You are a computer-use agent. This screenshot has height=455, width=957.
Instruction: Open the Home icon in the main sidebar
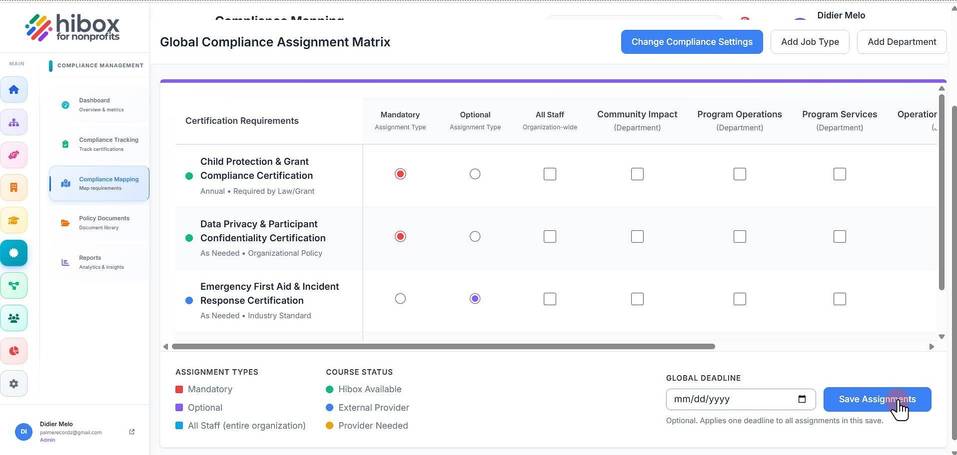[x=13, y=90]
